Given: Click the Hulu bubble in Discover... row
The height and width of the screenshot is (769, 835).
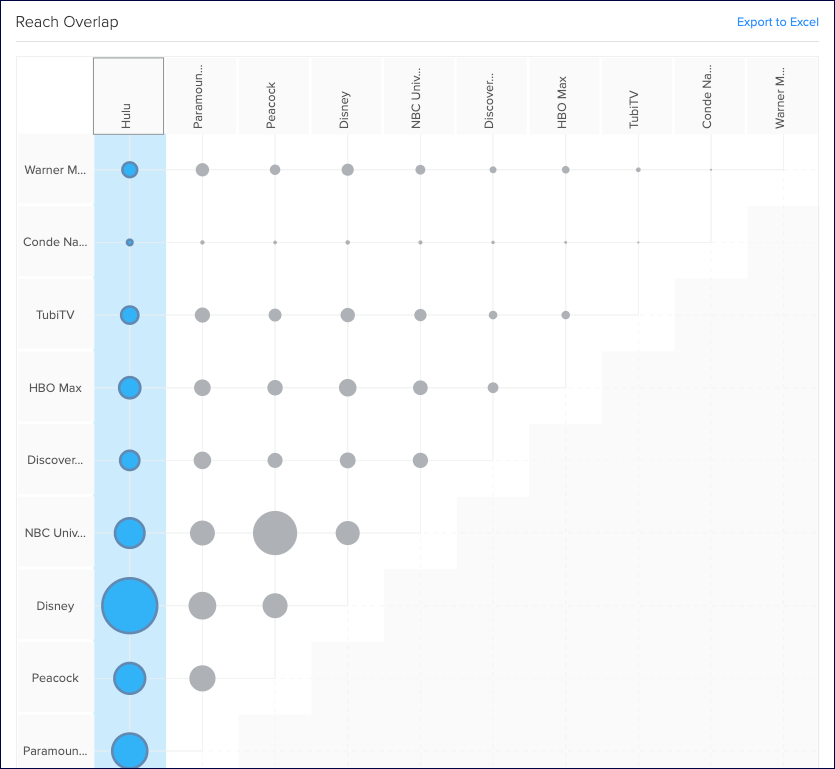Looking at the screenshot, I should click(129, 460).
